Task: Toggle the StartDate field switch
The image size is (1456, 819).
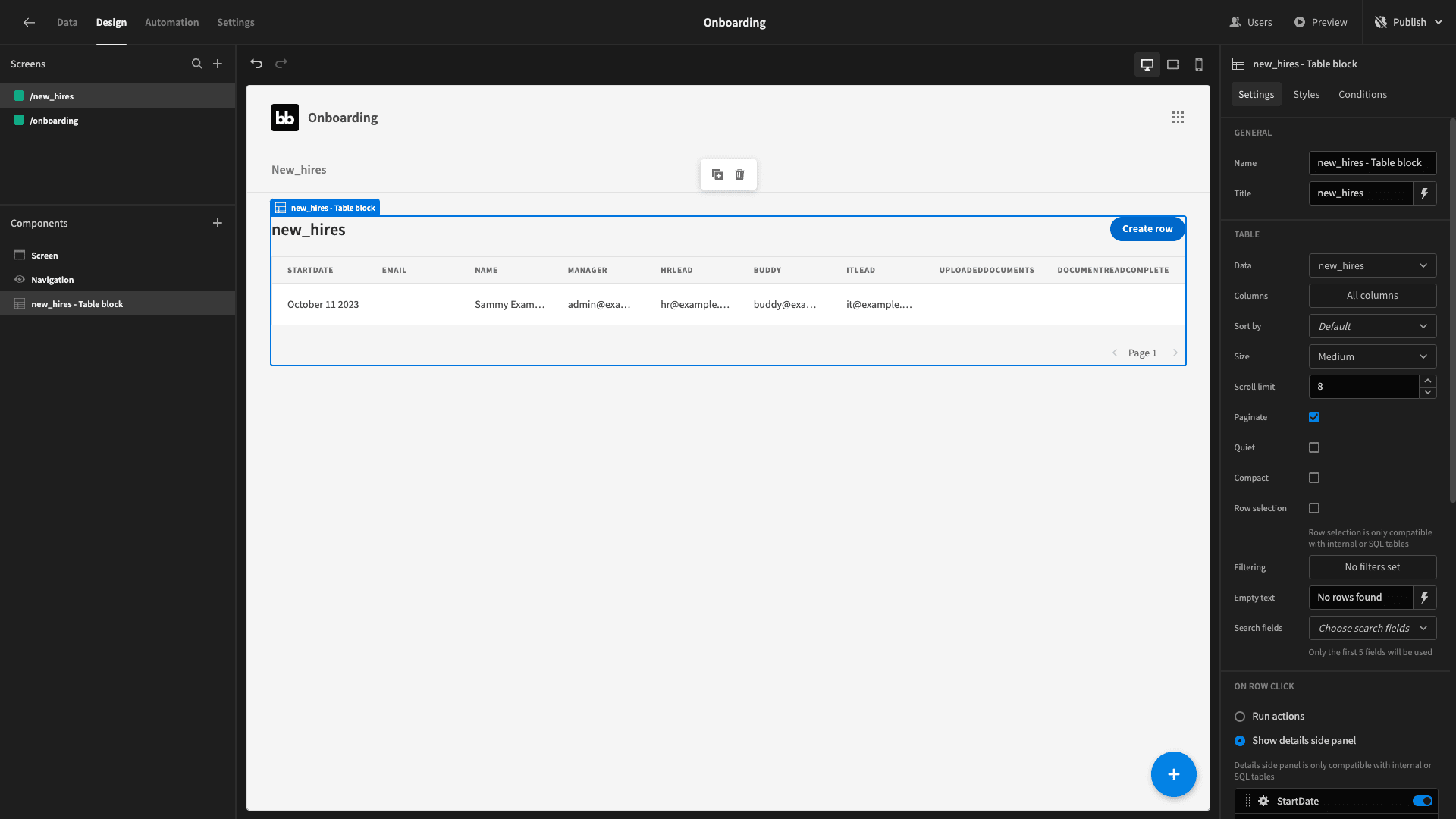Action: [x=1423, y=801]
